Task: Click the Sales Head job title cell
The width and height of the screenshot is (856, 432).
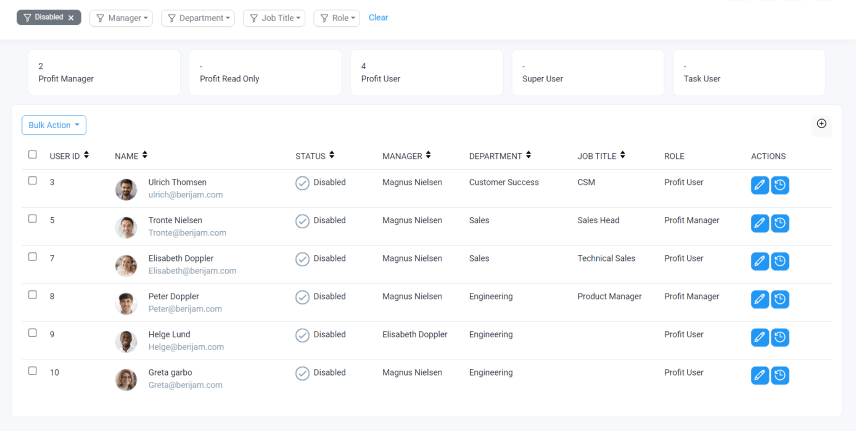Action: tap(598, 220)
